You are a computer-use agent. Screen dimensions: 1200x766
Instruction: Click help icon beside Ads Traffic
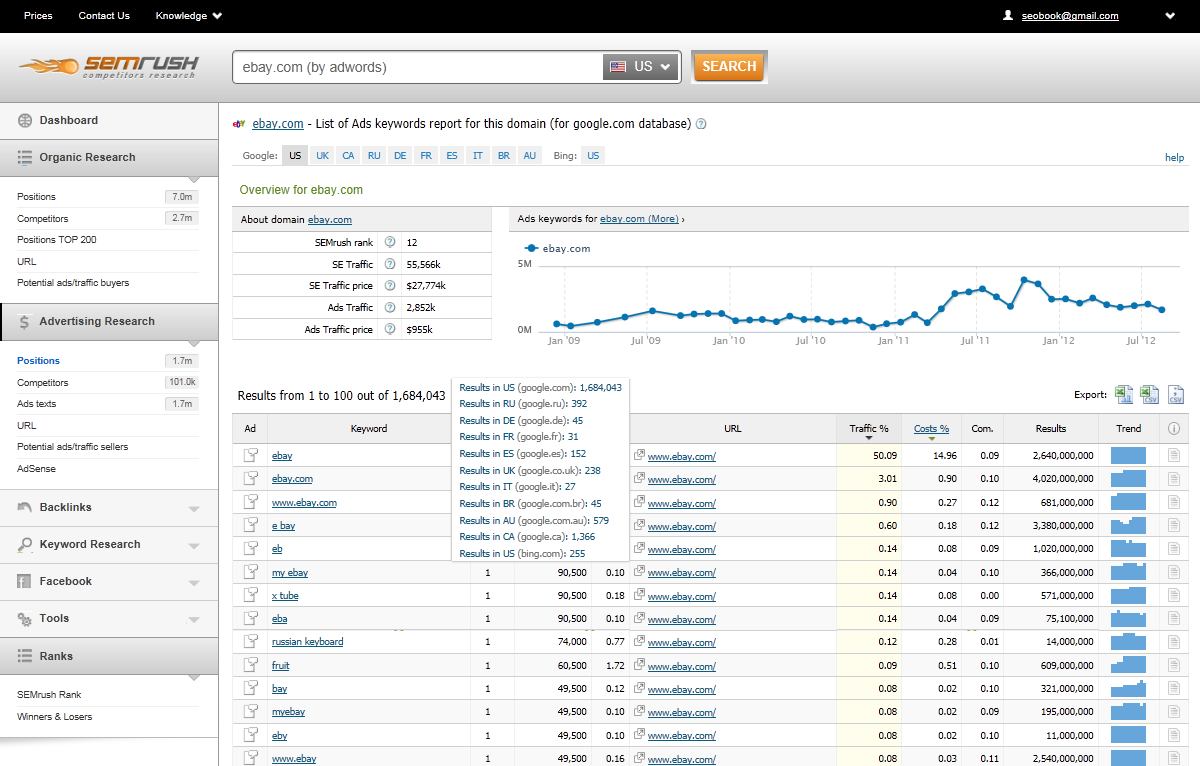[389, 308]
